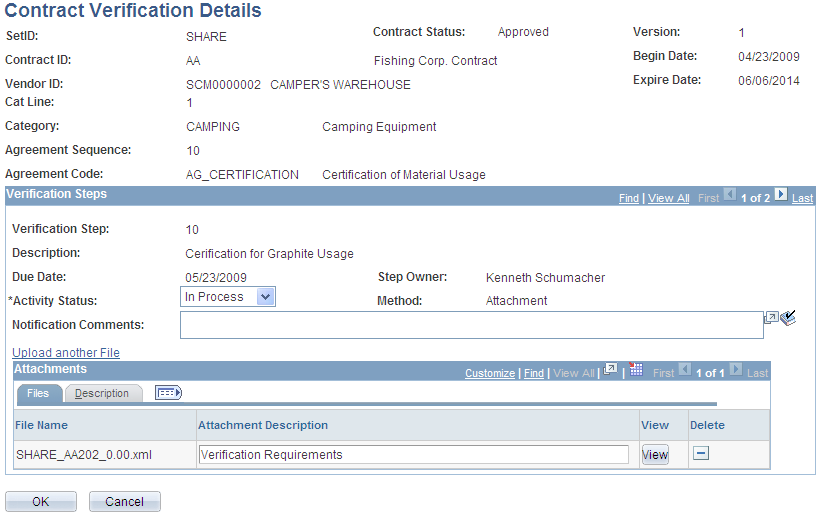Viewport: 820px width, 518px height.
Task: Select Fishing Corp. Contract text
Action: click(x=436, y=61)
